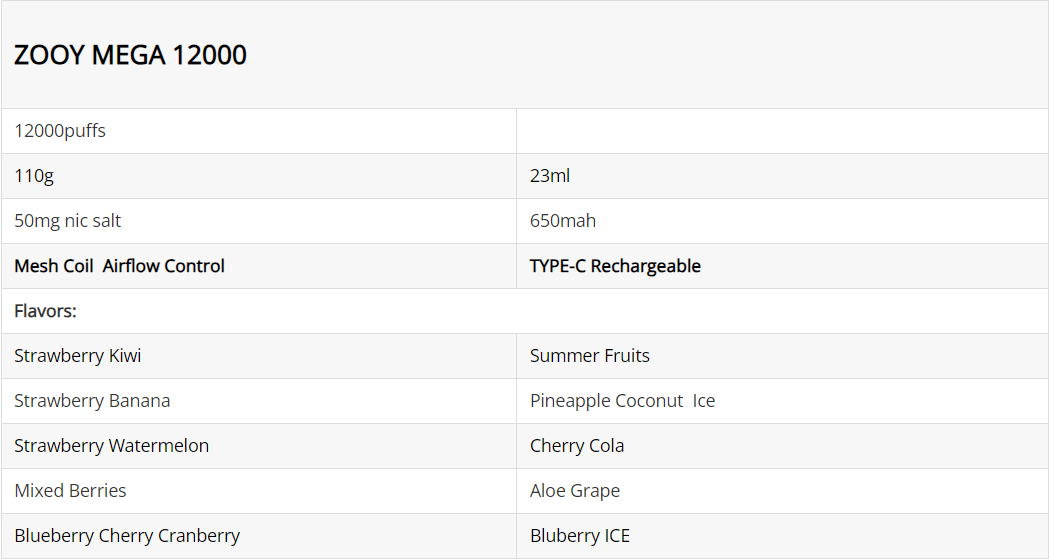Click the 23ml capacity cell
The width and height of the screenshot is (1049, 559).
(782, 176)
